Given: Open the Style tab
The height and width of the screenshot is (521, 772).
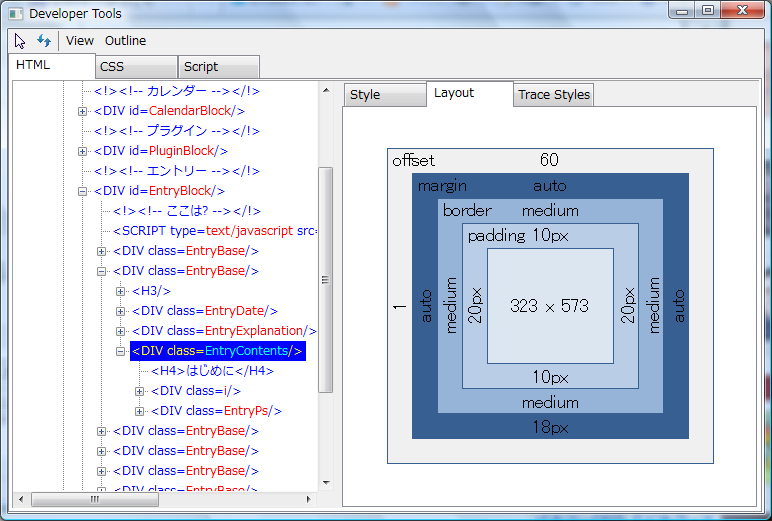Looking at the screenshot, I should [x=385, y=95].
